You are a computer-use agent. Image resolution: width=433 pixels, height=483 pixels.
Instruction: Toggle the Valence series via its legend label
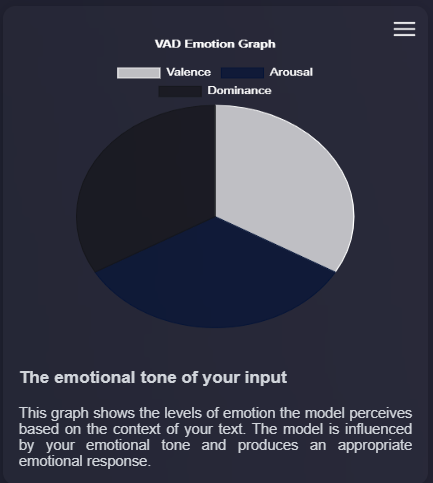(x=189, y=72)
